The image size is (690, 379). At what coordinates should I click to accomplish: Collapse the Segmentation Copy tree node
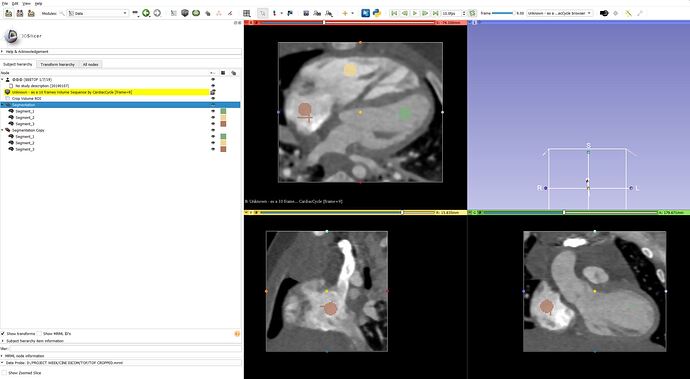[3, 130]
